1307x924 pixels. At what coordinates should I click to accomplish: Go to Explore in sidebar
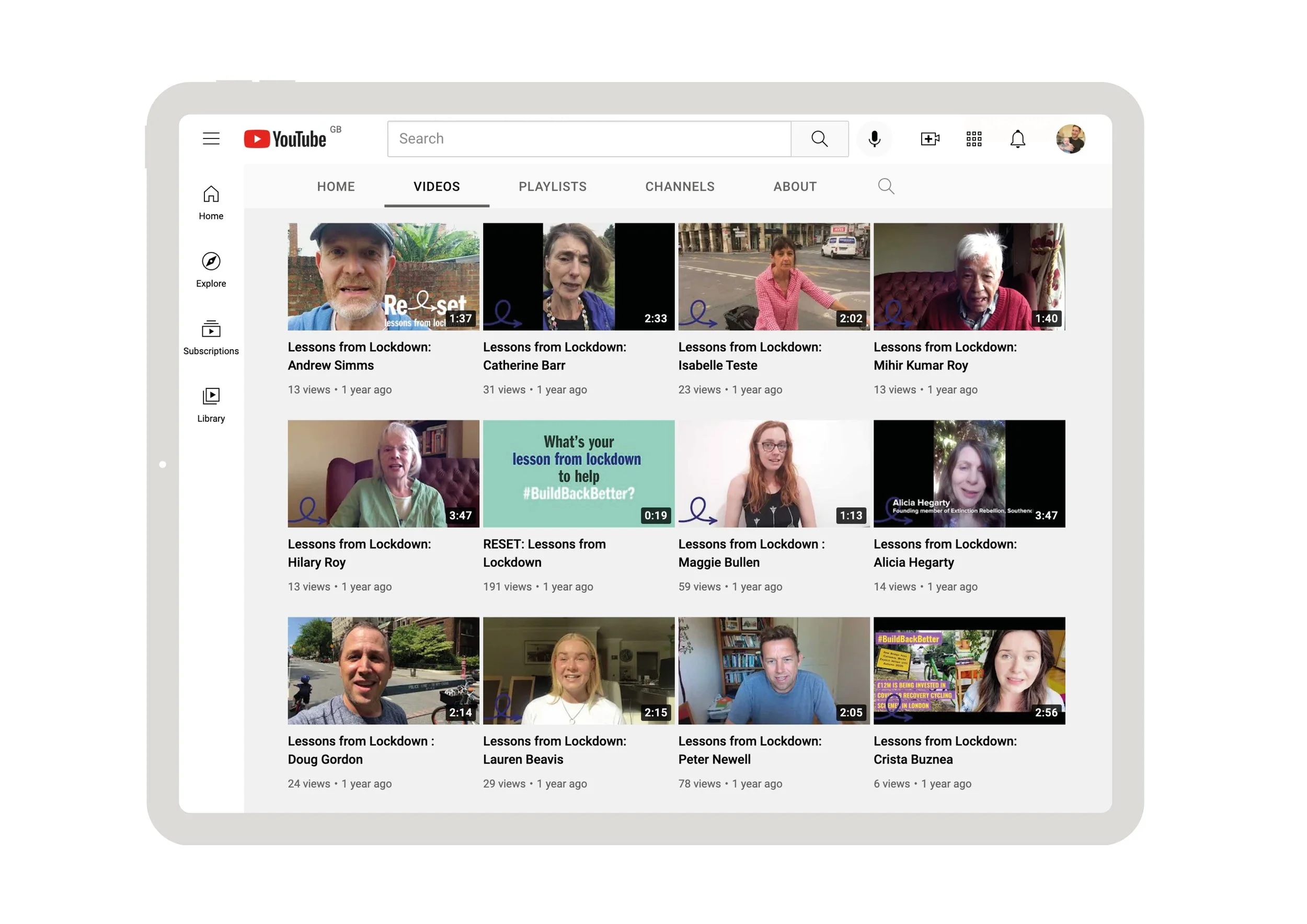(x=211, y=270)
